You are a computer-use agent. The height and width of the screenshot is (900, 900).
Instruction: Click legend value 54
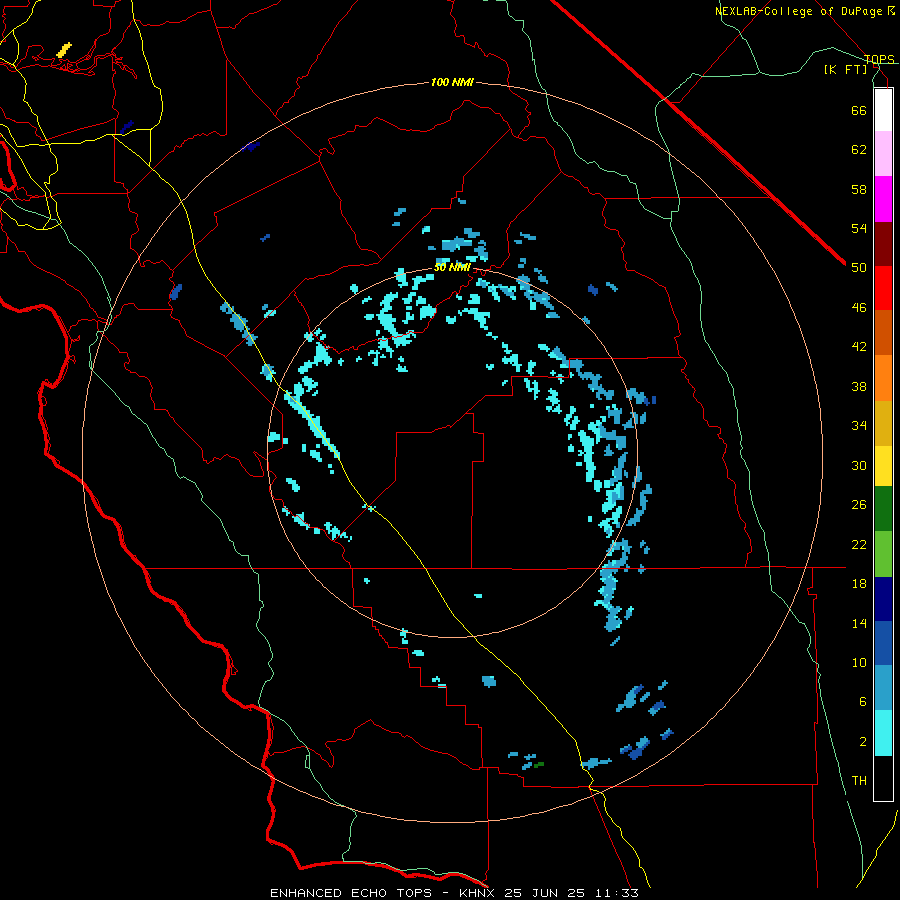tap(859, 228)
